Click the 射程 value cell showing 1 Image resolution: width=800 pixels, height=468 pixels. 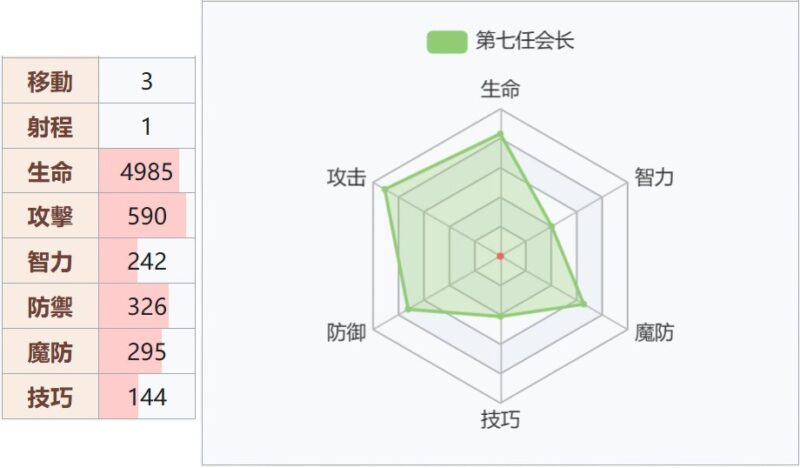(147, 126)
